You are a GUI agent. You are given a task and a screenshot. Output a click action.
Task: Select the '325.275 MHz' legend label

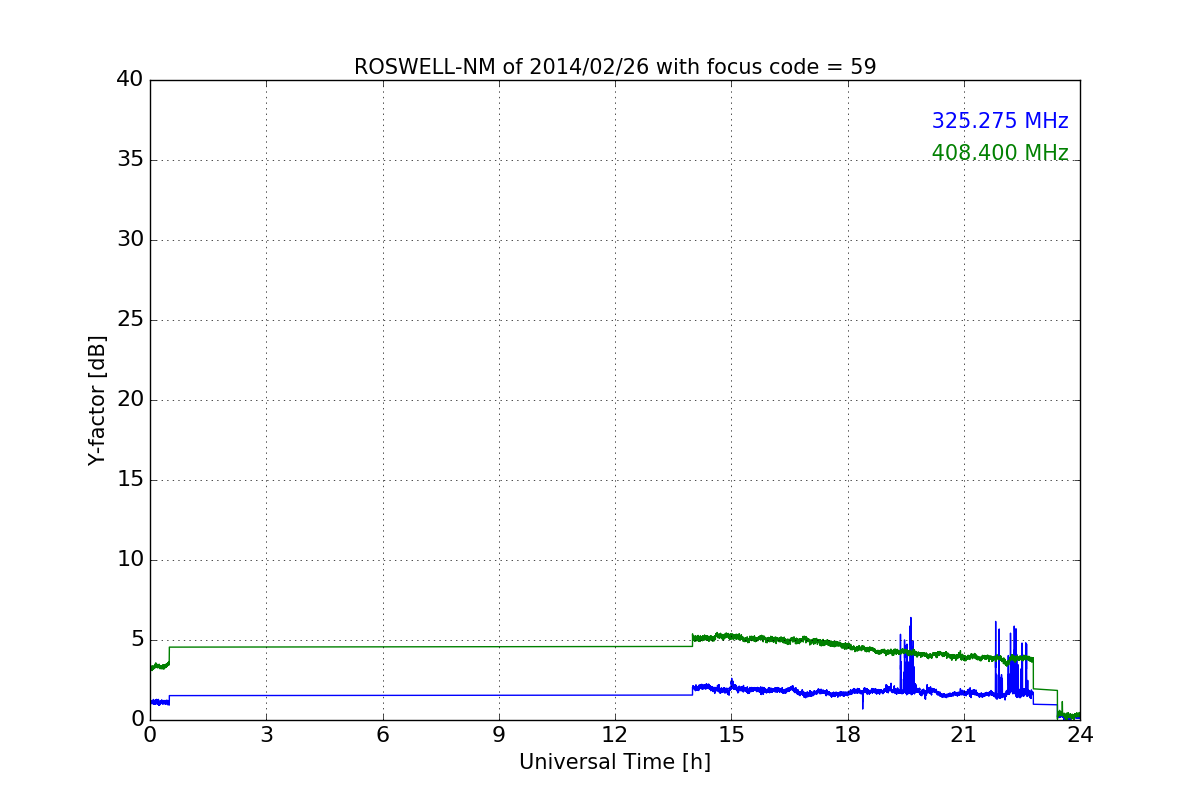[1000, 121]
